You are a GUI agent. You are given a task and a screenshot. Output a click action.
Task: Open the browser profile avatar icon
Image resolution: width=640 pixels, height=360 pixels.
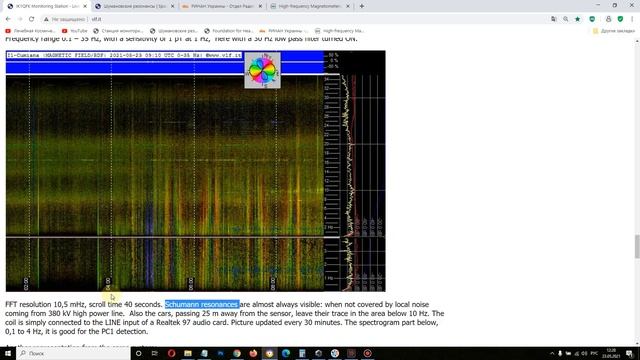[608, 19]
